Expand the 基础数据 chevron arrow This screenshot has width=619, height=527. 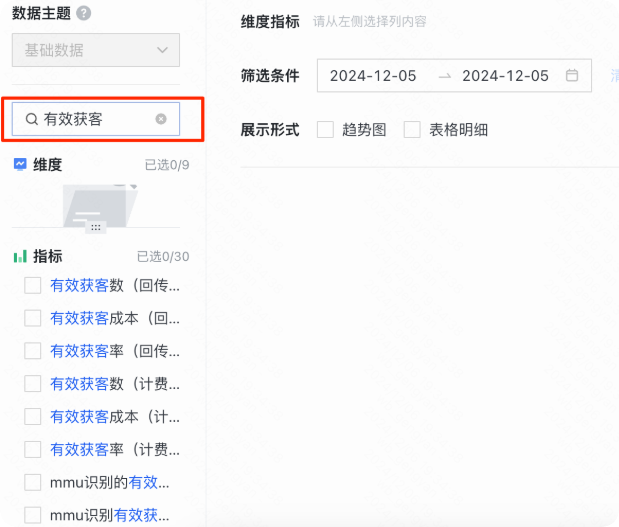(x=162, y=50)
